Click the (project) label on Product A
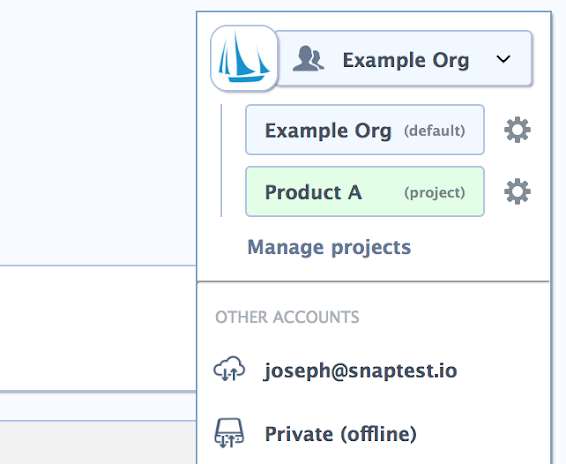566x464 pixels. point(434,192)
